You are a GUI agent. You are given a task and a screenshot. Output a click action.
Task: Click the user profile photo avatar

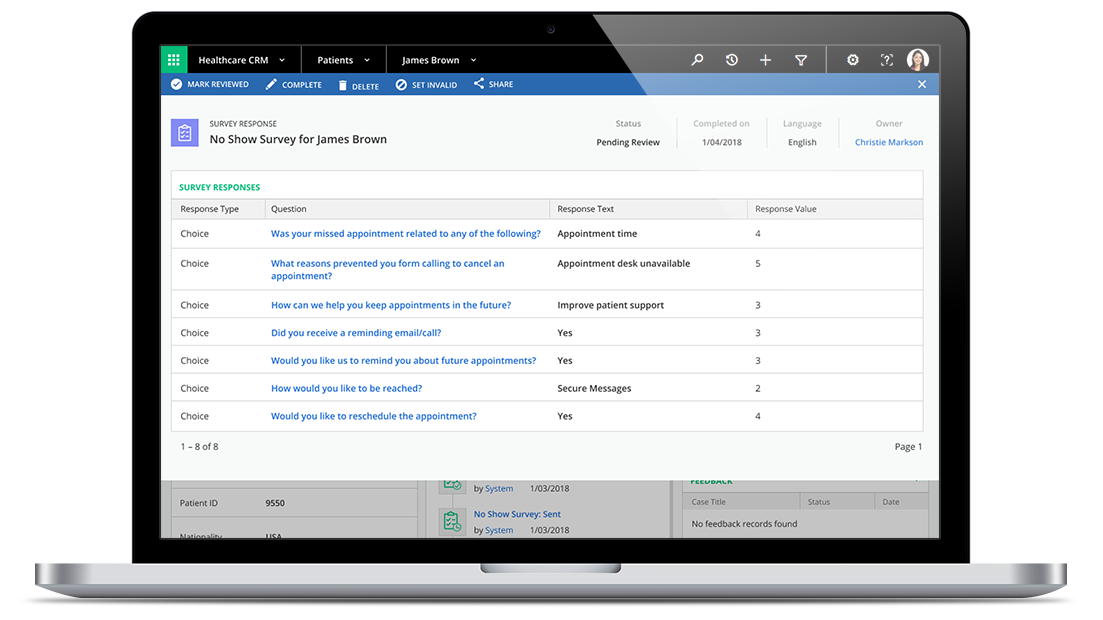[x=917, y=60]
